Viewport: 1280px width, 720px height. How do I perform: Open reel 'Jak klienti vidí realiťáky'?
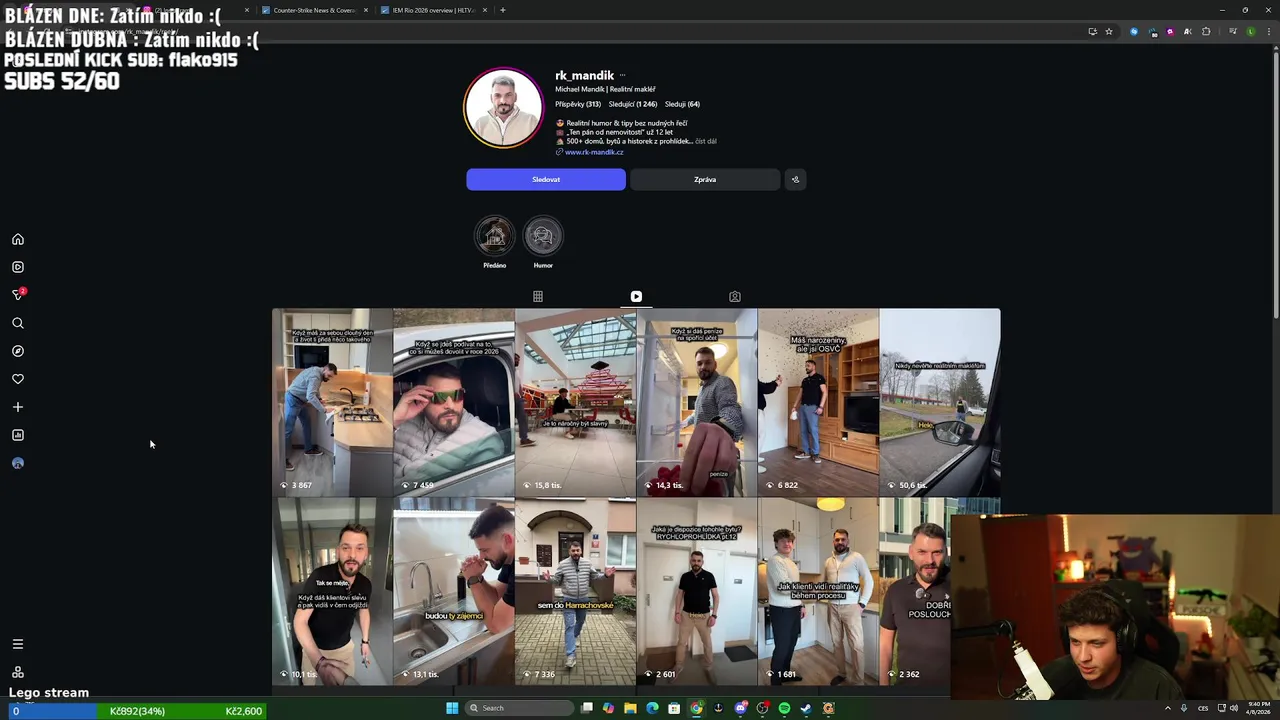tap(818, 591)
